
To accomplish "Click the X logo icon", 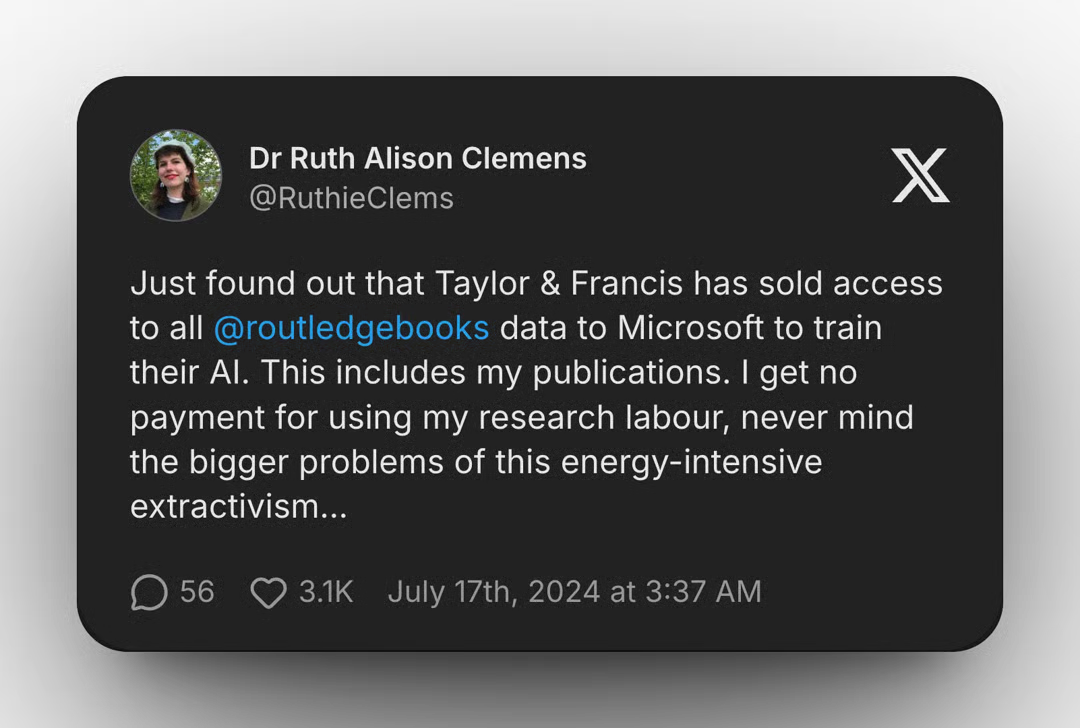I will point(919,175).
